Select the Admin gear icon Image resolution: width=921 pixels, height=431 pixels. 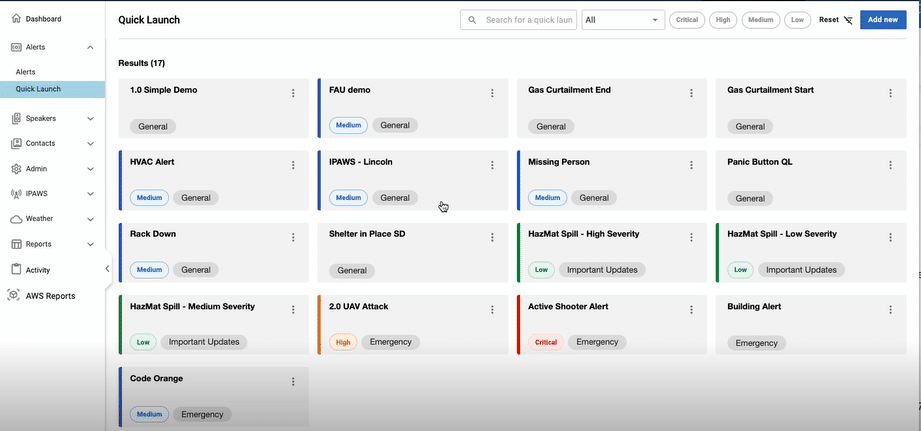click(x=16, y=169)
